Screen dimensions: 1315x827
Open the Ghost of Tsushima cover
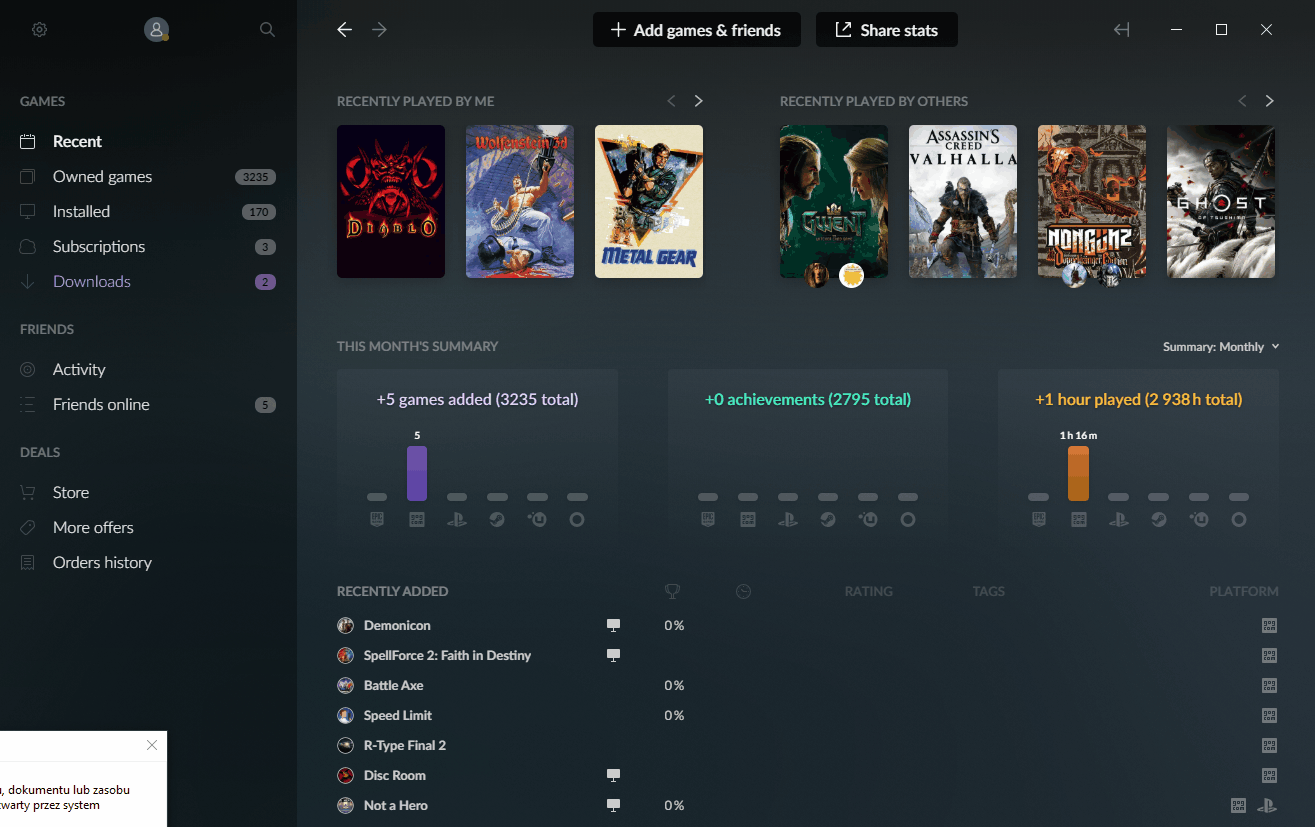pyautogui.click(x=1221, y=201)
